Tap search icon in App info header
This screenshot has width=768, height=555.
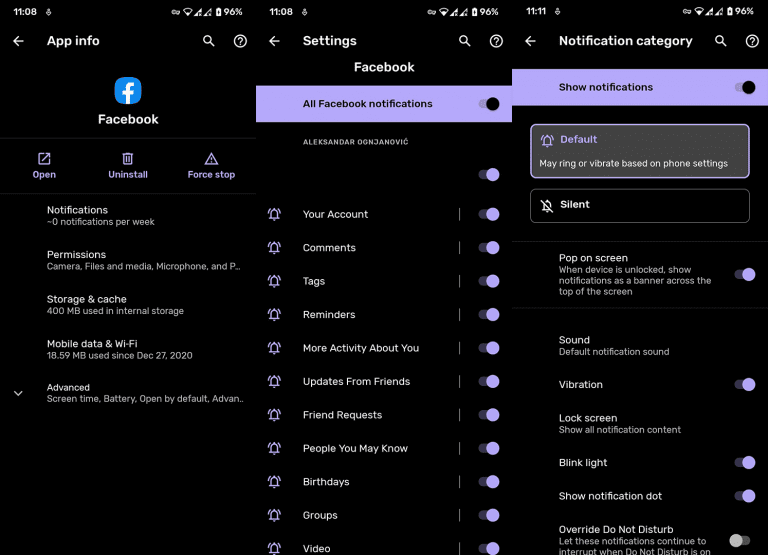coord(209,41)
